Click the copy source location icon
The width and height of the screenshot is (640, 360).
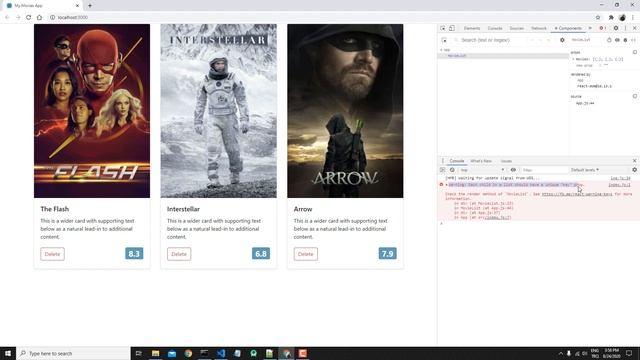(x=635, y=96)
